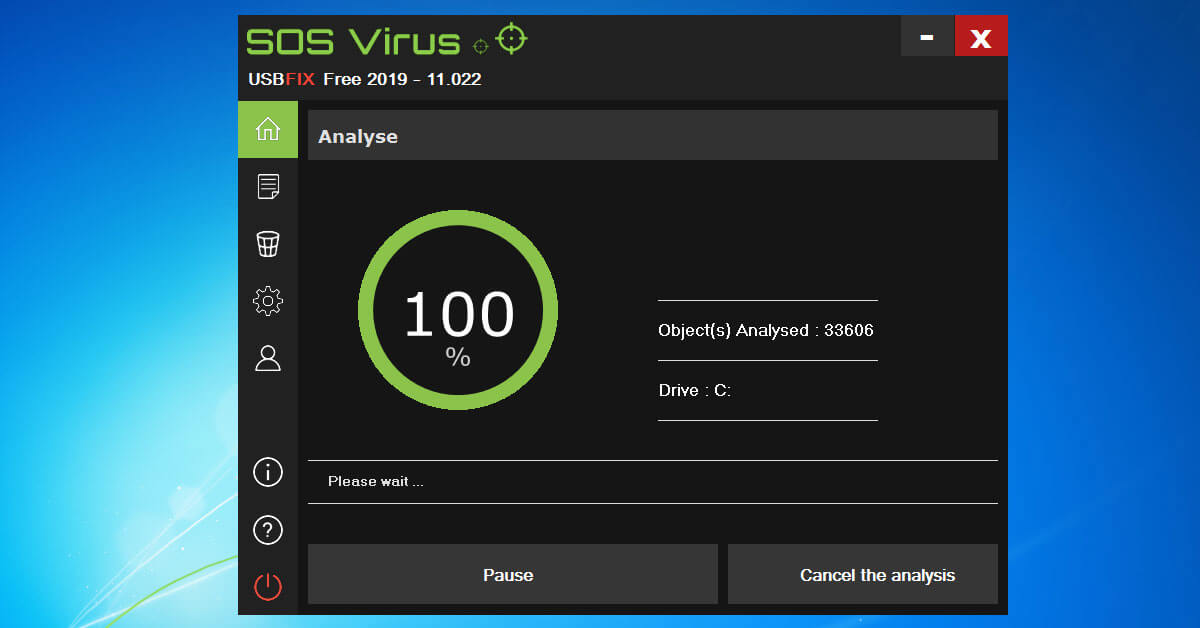Open the scan report listing
Viewport: 1200px width, 628px height.
click(267, 186)
